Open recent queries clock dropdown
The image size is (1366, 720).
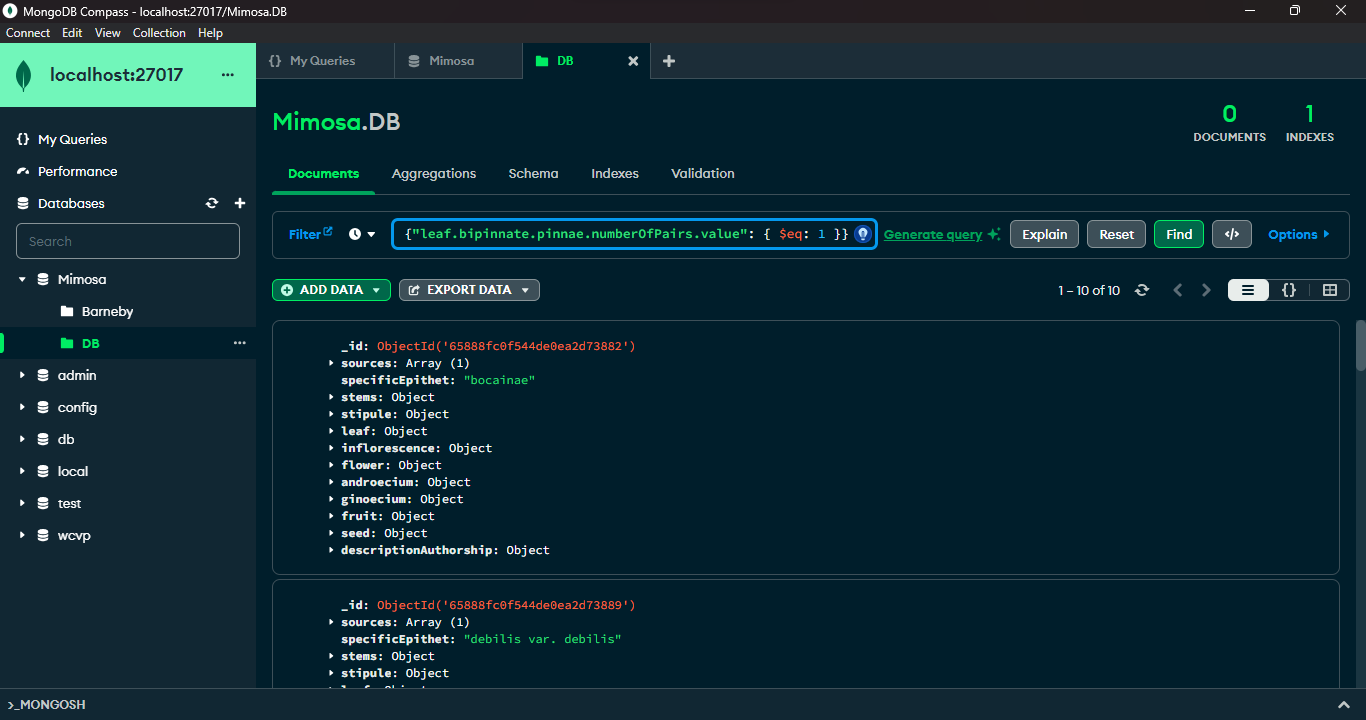362,234
